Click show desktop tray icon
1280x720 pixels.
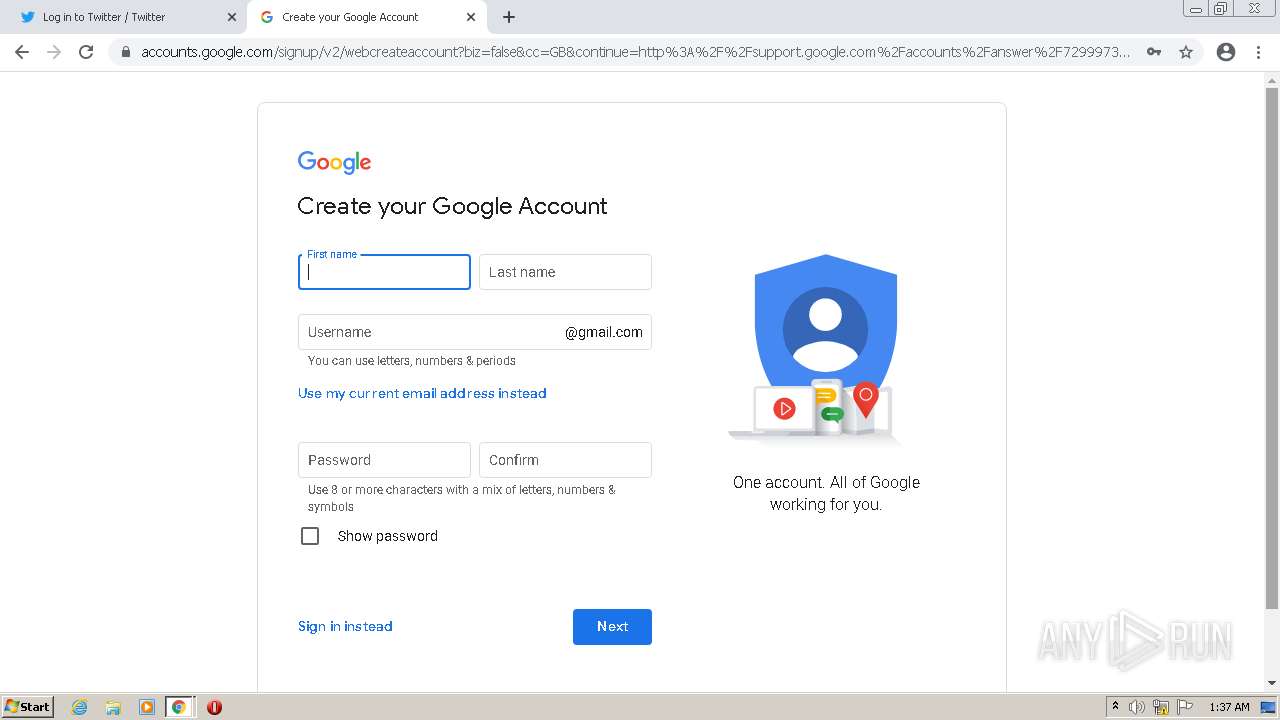1268,707
